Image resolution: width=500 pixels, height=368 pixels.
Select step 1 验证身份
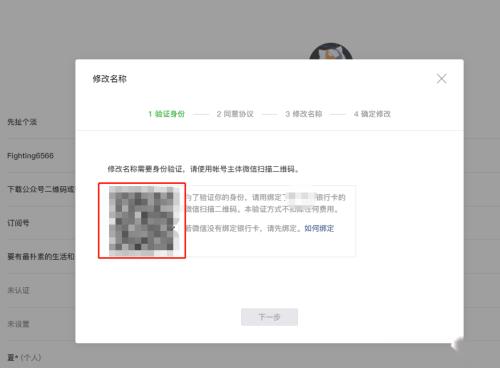point(166,114)
